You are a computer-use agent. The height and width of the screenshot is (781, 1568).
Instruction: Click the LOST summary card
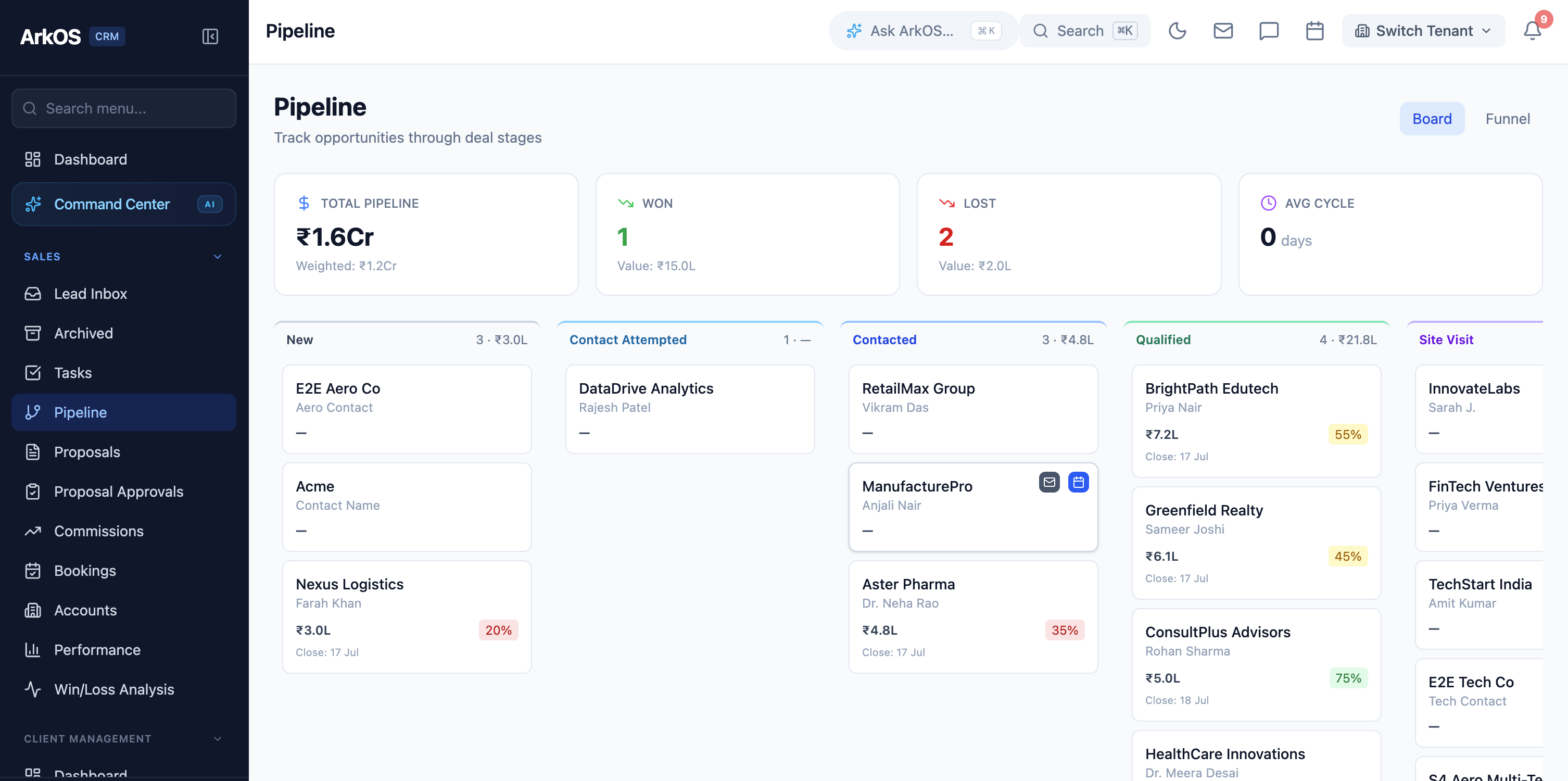(x=1068, y=234)
